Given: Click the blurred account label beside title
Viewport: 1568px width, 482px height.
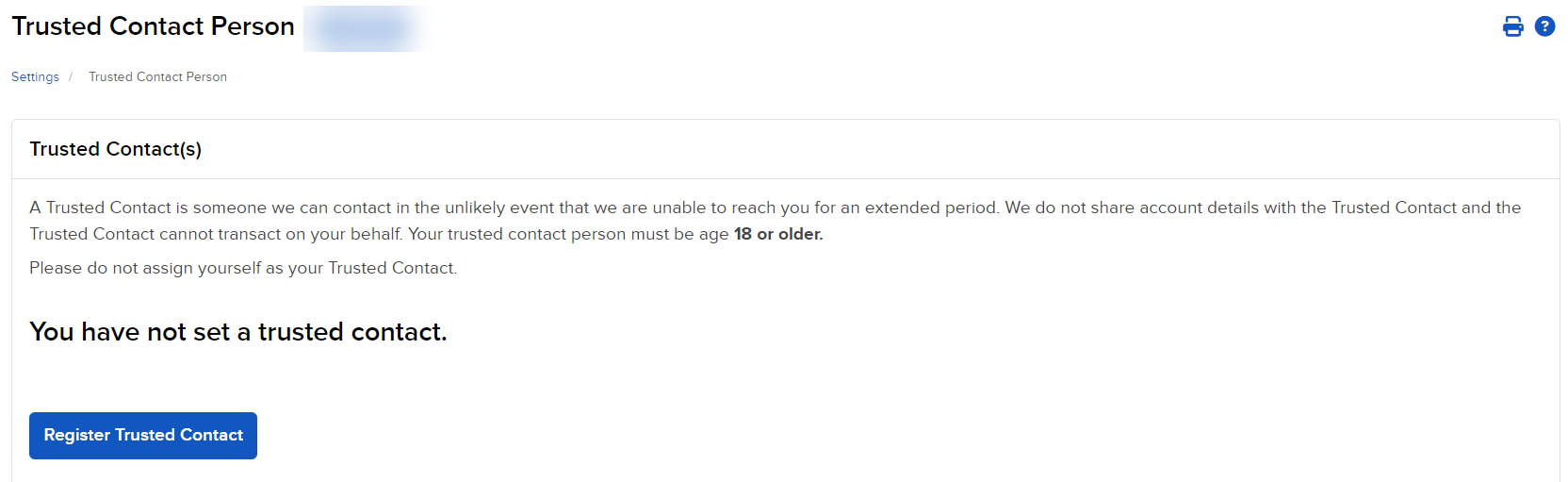Looking at the screenshot, I should 366,28.
